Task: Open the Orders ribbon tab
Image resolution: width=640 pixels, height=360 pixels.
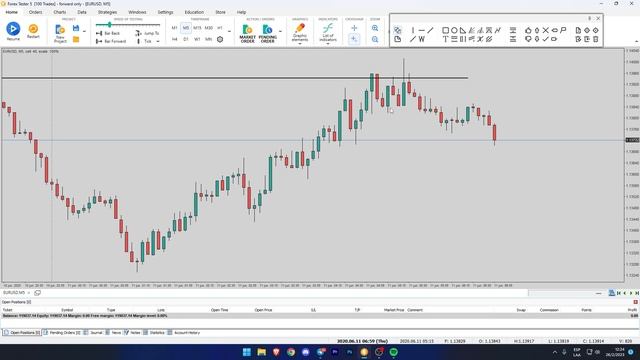Action: 36,12
